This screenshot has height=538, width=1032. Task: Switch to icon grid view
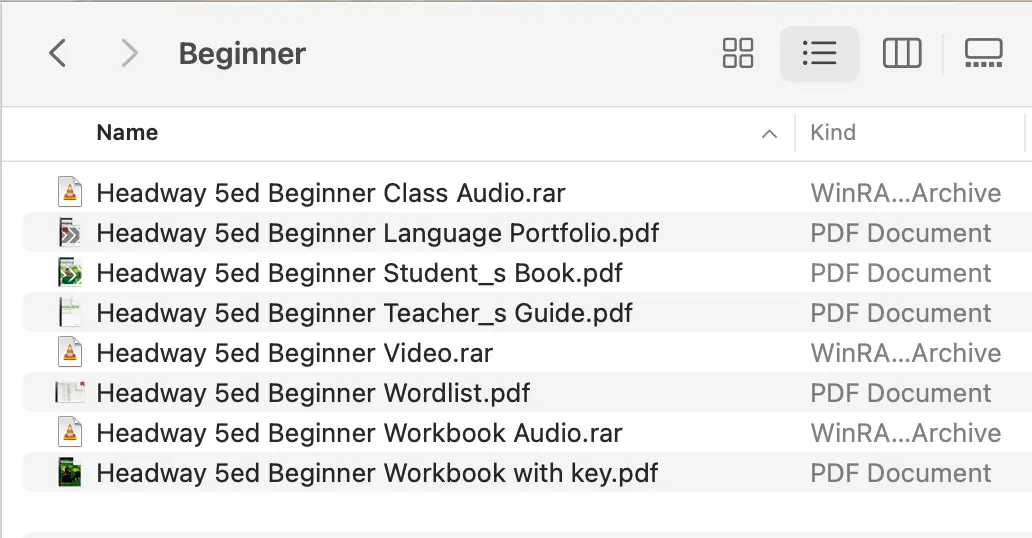[x=738, y=53]
